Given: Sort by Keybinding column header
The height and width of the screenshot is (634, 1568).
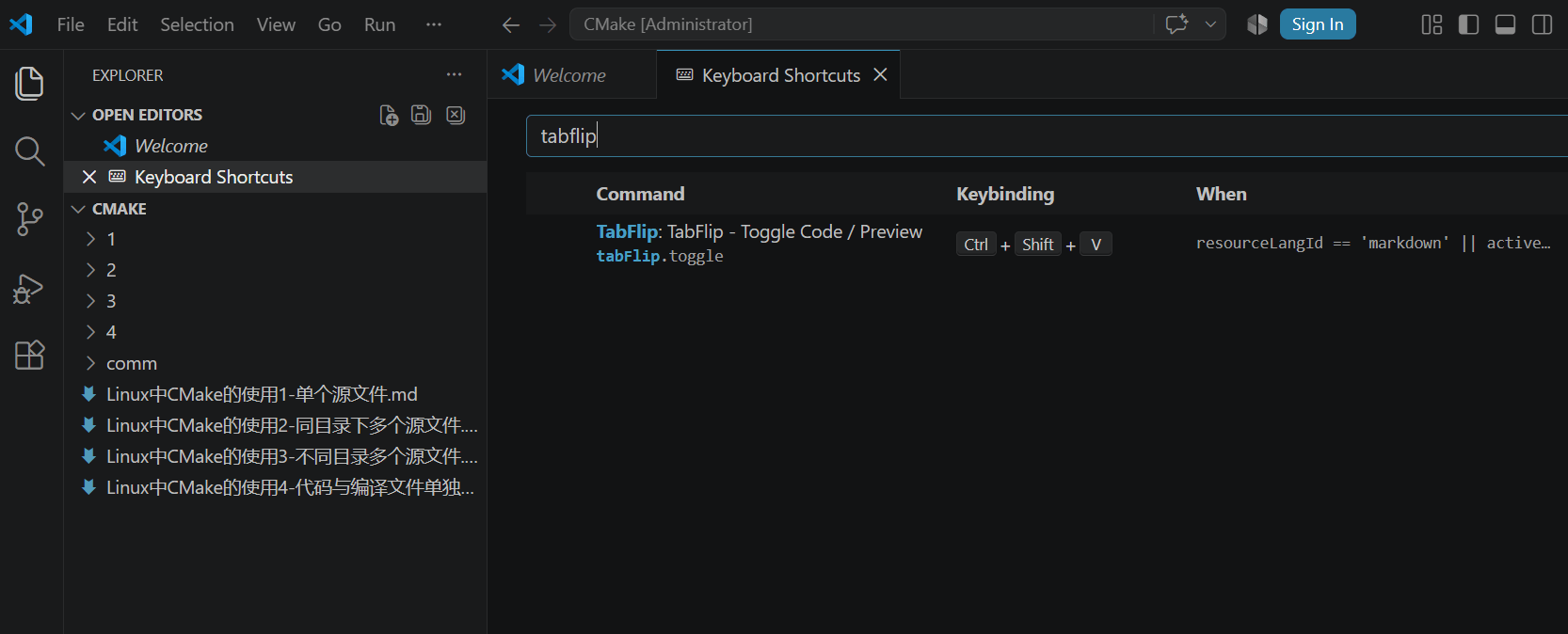Looking at the screenshot, I should click(1005, 194).
